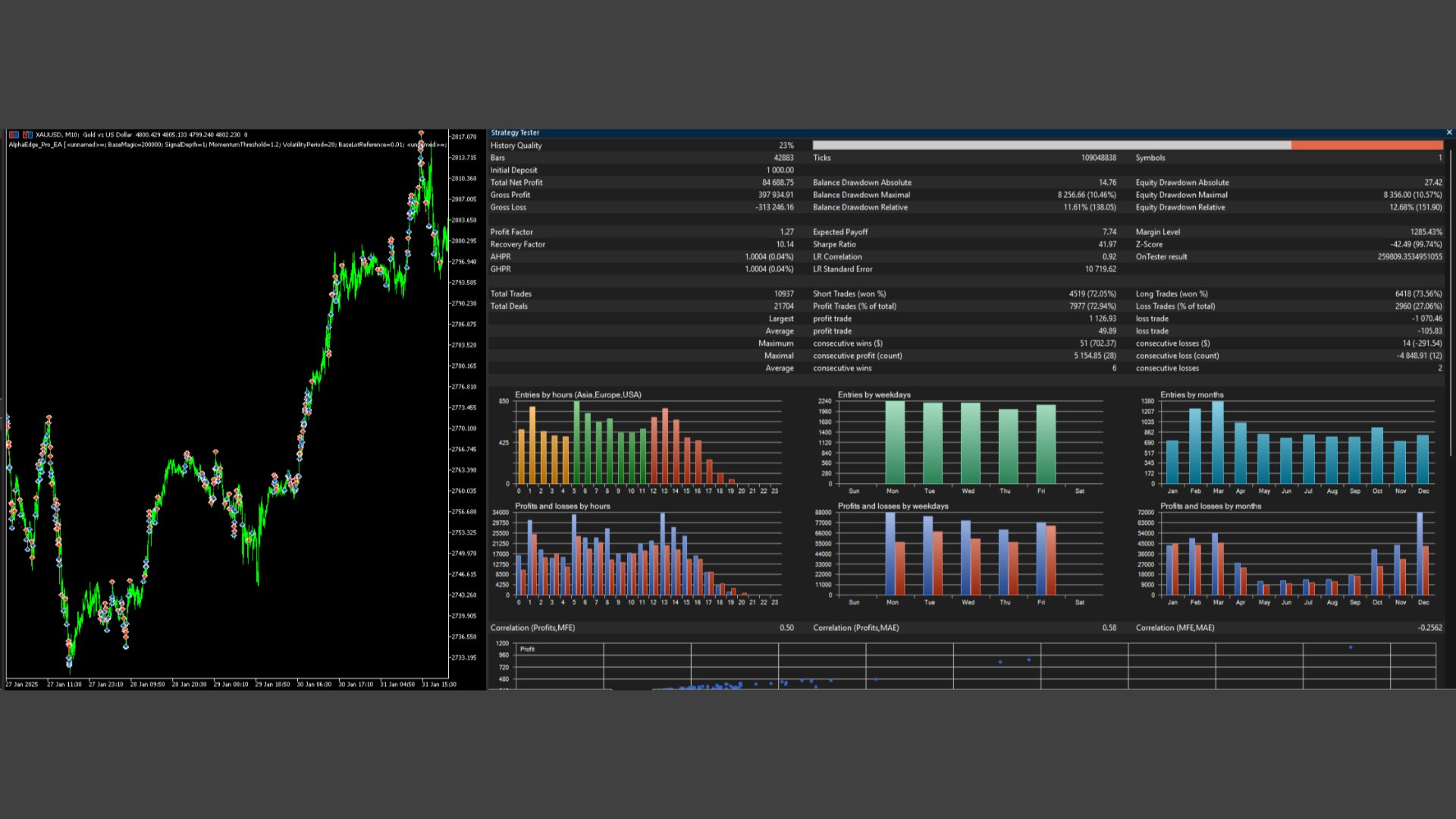Click Correlation (Profits,MFE) label
This screenshot has height=819, width=1456.
click(532, 627)
